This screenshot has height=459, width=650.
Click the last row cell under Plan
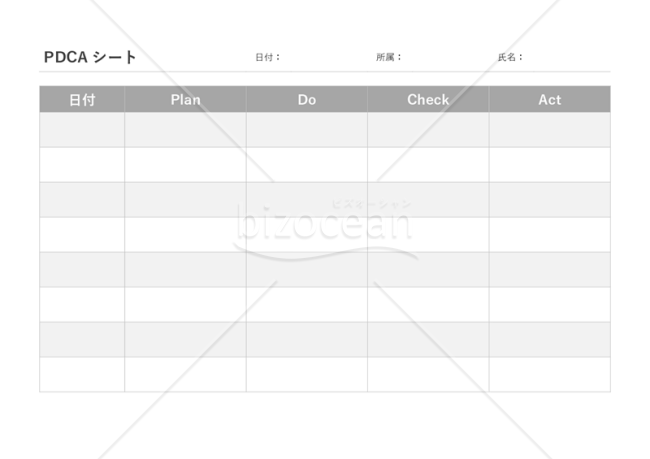(185, 375)
